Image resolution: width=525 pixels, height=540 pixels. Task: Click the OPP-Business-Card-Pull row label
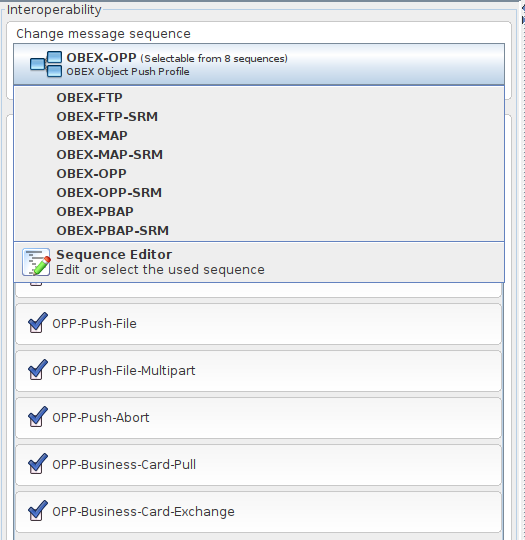point(124,465)
